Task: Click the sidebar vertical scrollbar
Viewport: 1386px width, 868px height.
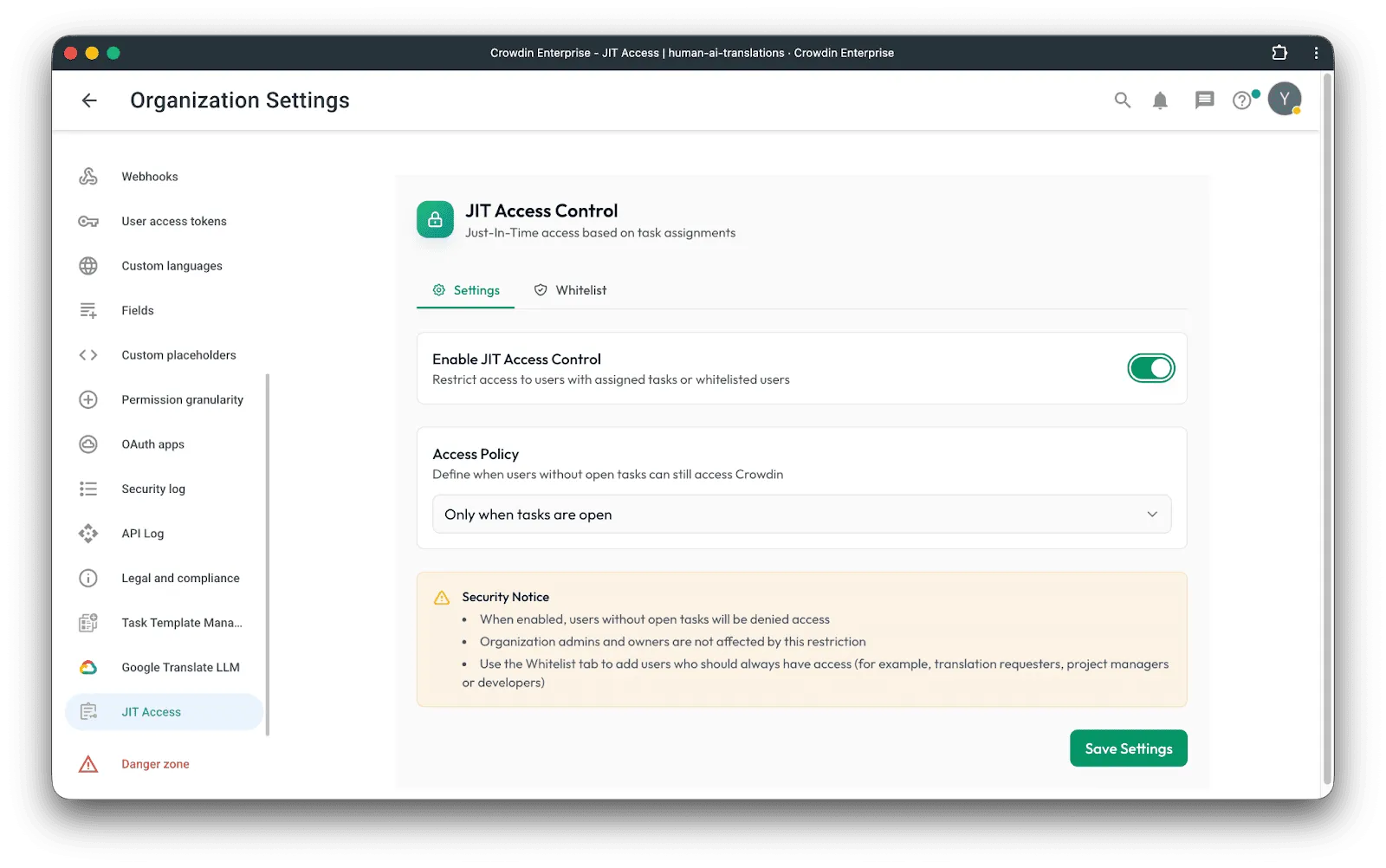Action: pos(268,554)
